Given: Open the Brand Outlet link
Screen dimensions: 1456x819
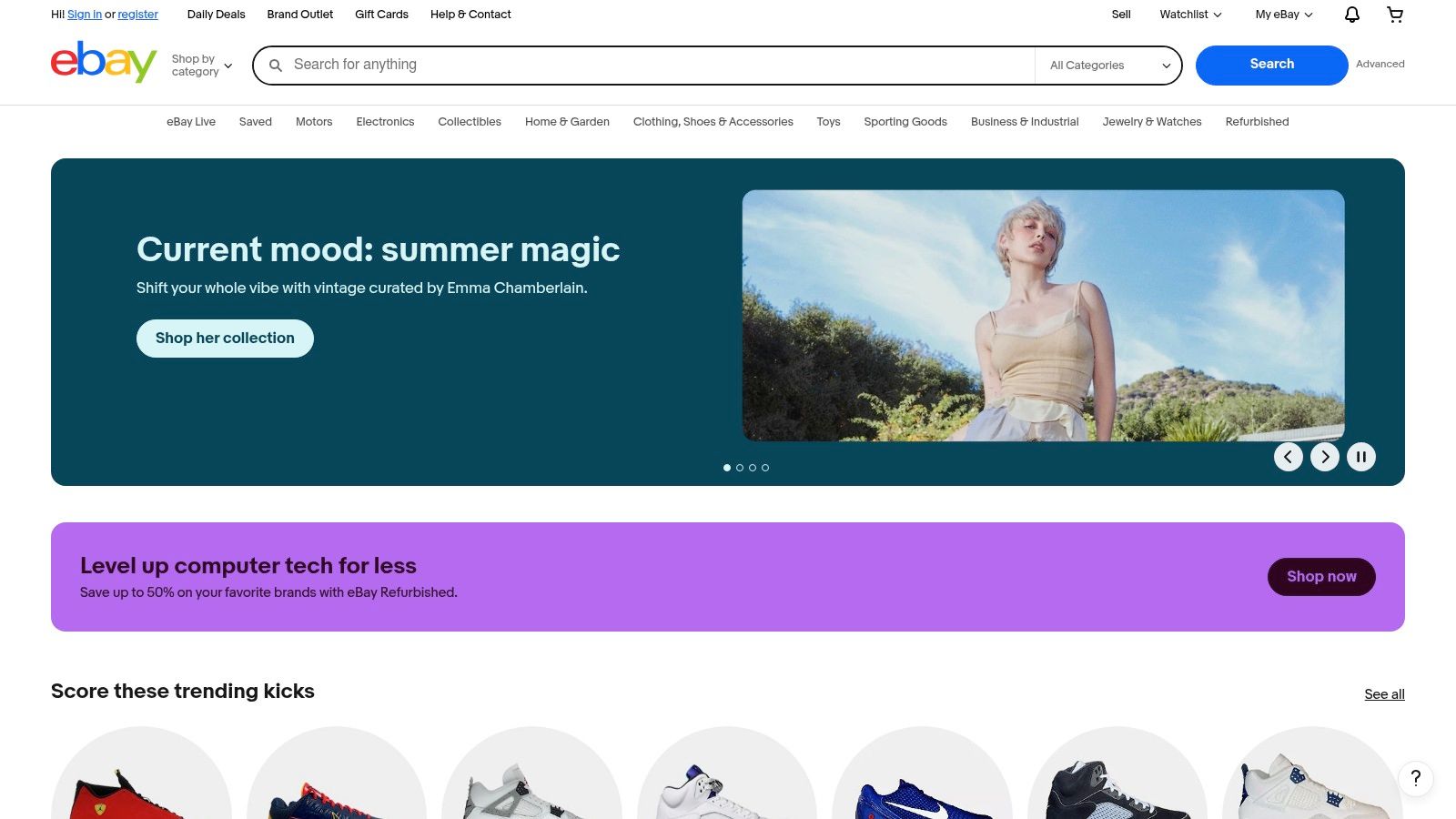Looking at the screenshot, I should [x=300, y=15].
